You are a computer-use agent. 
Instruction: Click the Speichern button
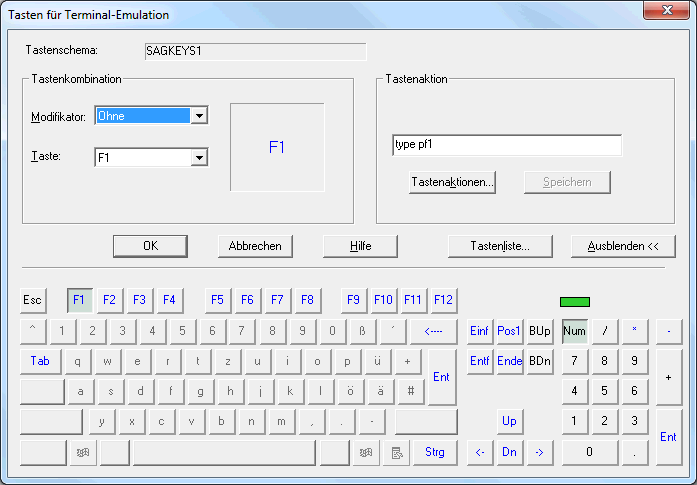point(567,182)
